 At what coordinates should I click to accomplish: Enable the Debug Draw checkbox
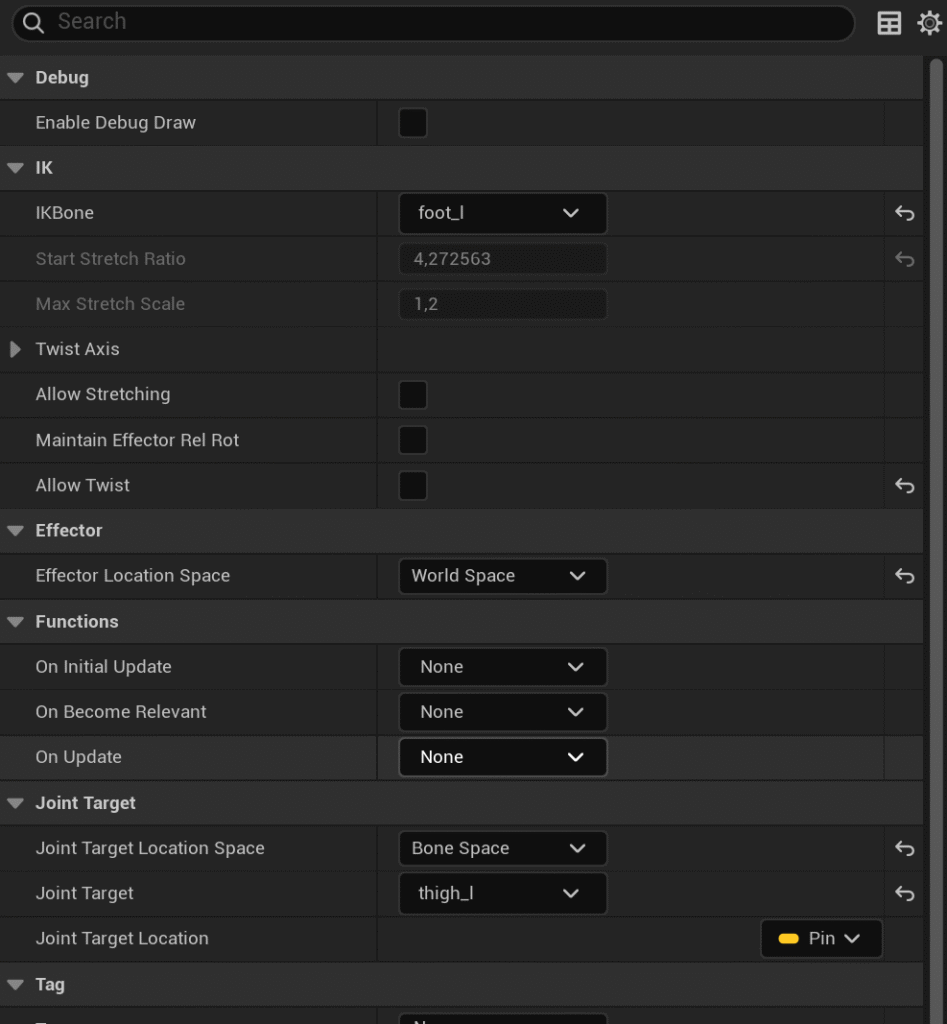412,123
